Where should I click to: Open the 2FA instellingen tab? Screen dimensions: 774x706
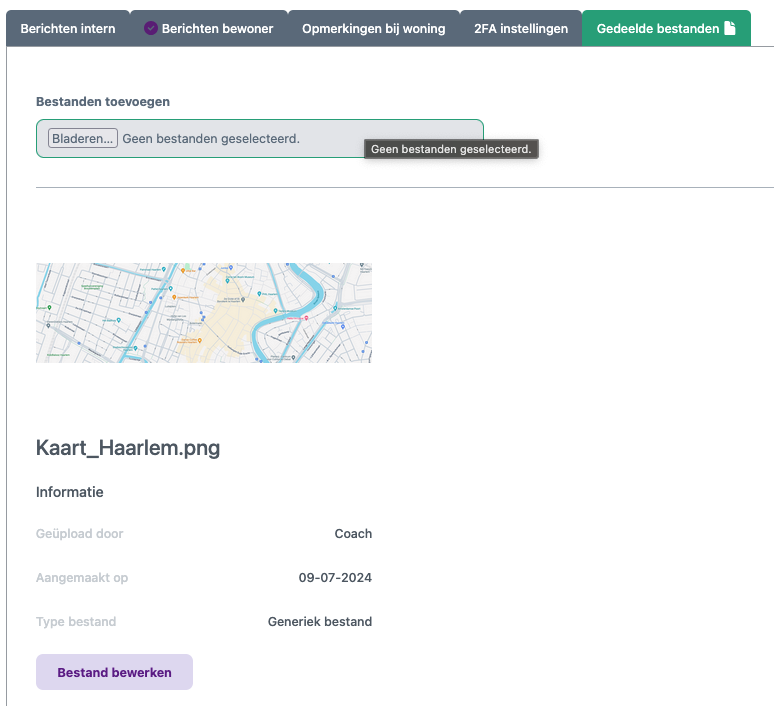click(521, 29)
